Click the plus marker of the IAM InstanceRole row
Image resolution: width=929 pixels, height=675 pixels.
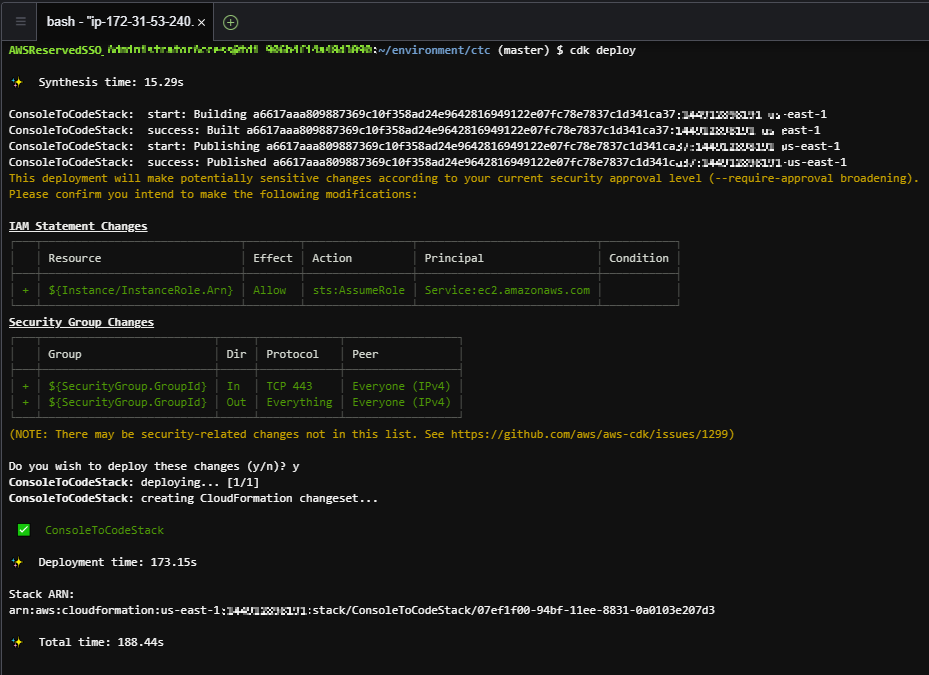tap(25, 290)
